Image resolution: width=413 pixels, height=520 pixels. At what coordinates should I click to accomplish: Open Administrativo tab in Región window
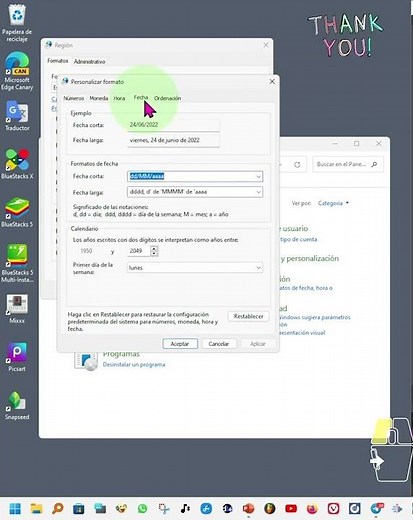coord(89,62)
